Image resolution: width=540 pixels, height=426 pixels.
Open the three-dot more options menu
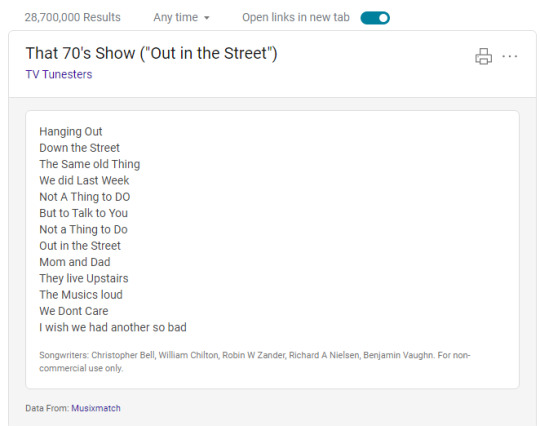point(510,56)
